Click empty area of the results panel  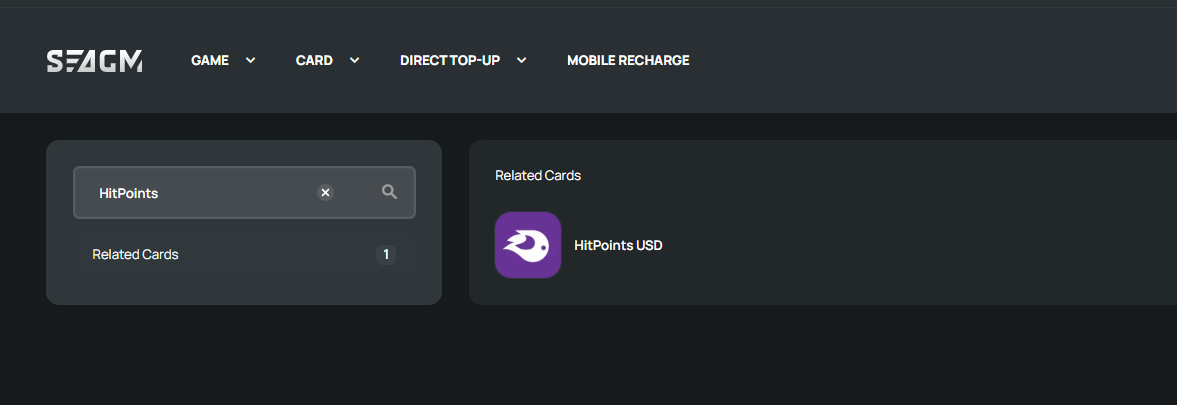pos(901,225)
